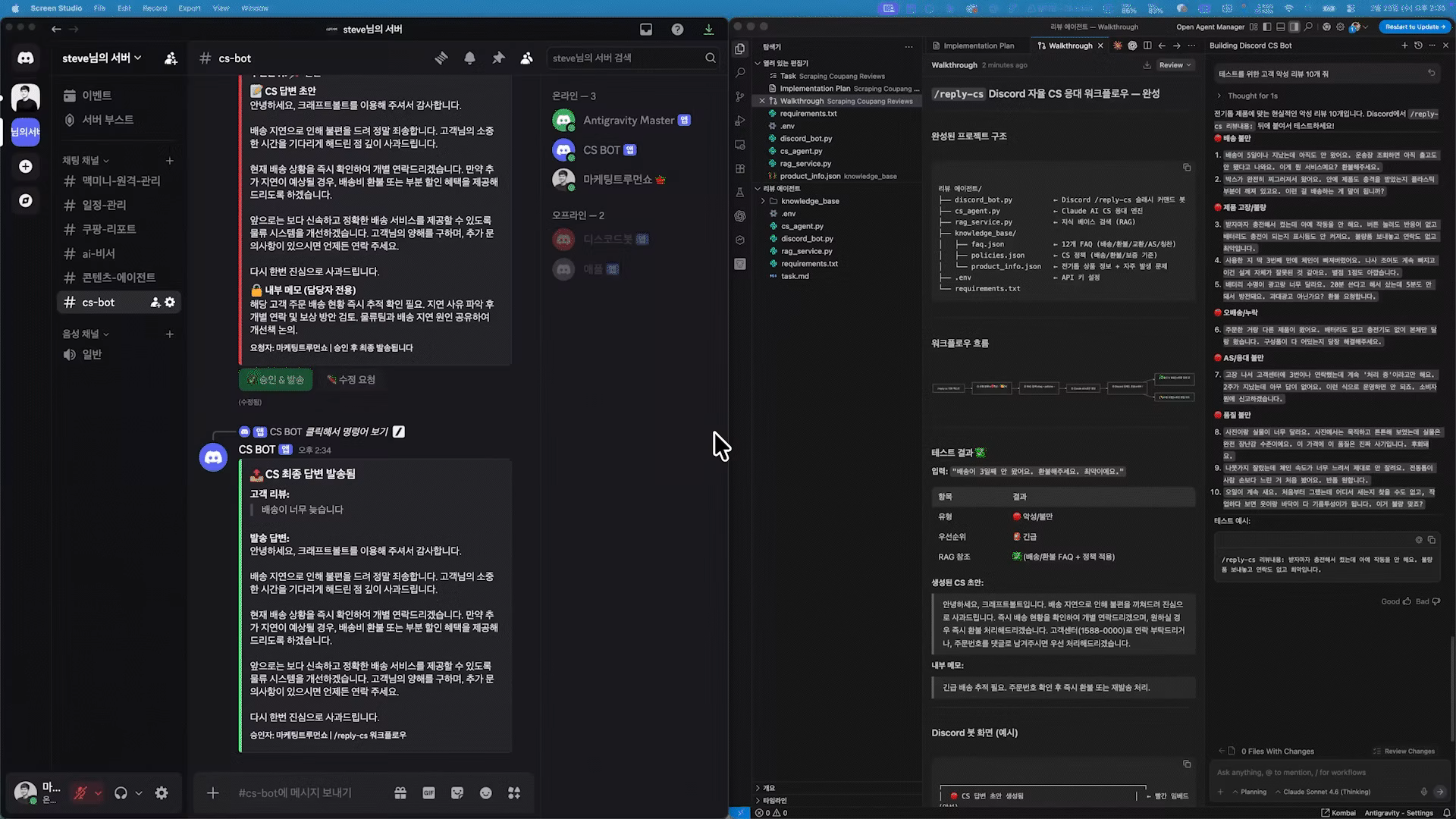Open notification bell in cs-bot header
Screen dimensions: 1456x819
[470, 58]
